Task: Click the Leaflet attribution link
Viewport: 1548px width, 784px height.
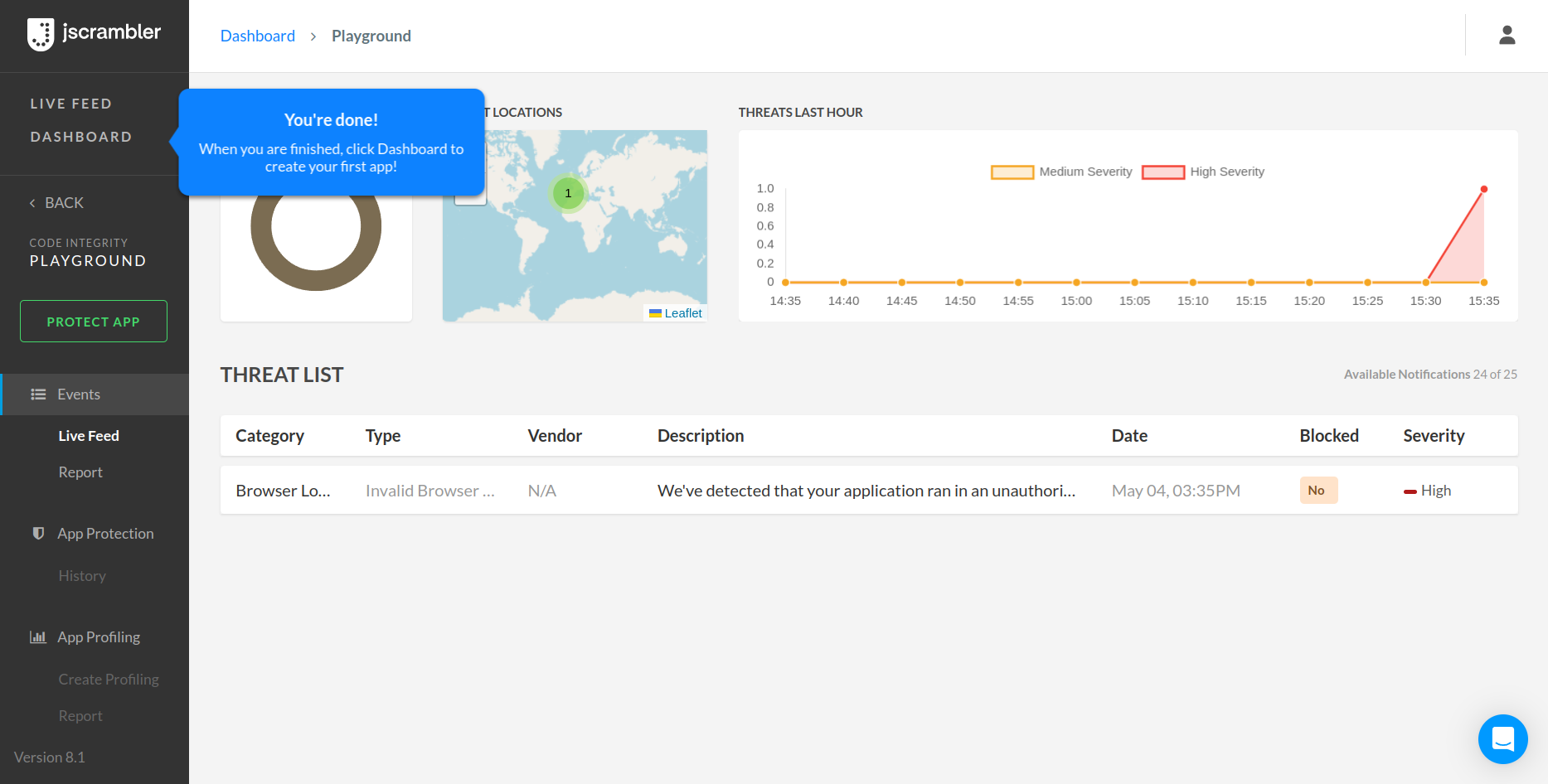Action: (x=683, y=313)
